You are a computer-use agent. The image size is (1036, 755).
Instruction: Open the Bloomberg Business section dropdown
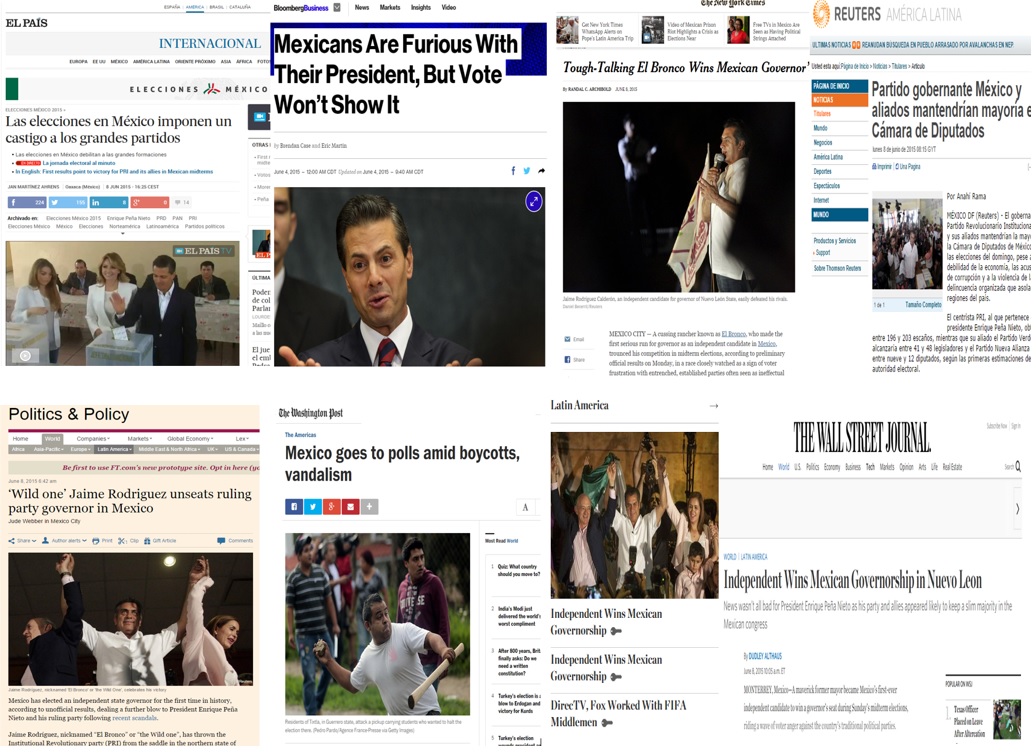337,7
